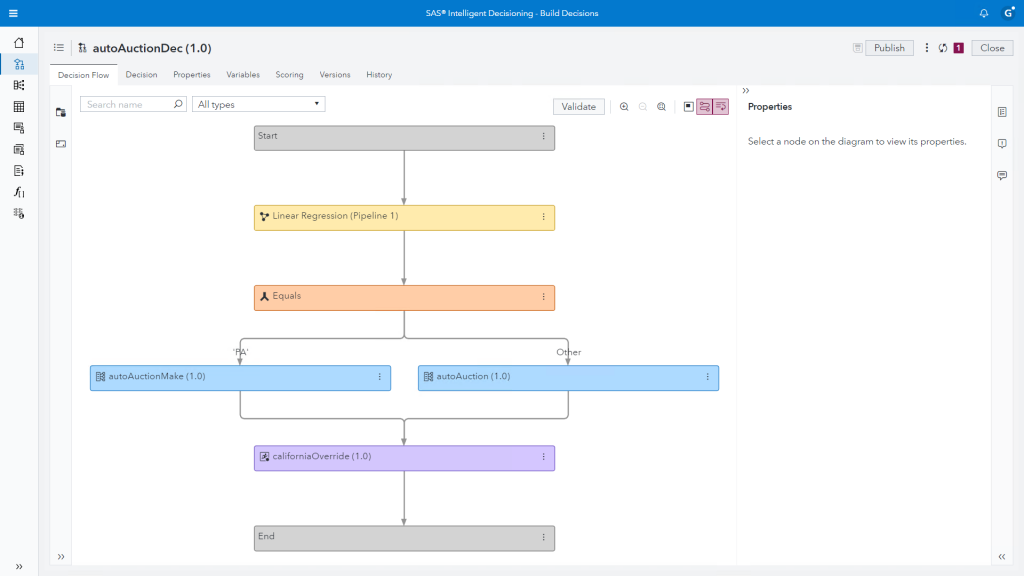1024x576 pixels.
Task: Publish the autoAuctionDec decision
Action: (x=888, y=47)
